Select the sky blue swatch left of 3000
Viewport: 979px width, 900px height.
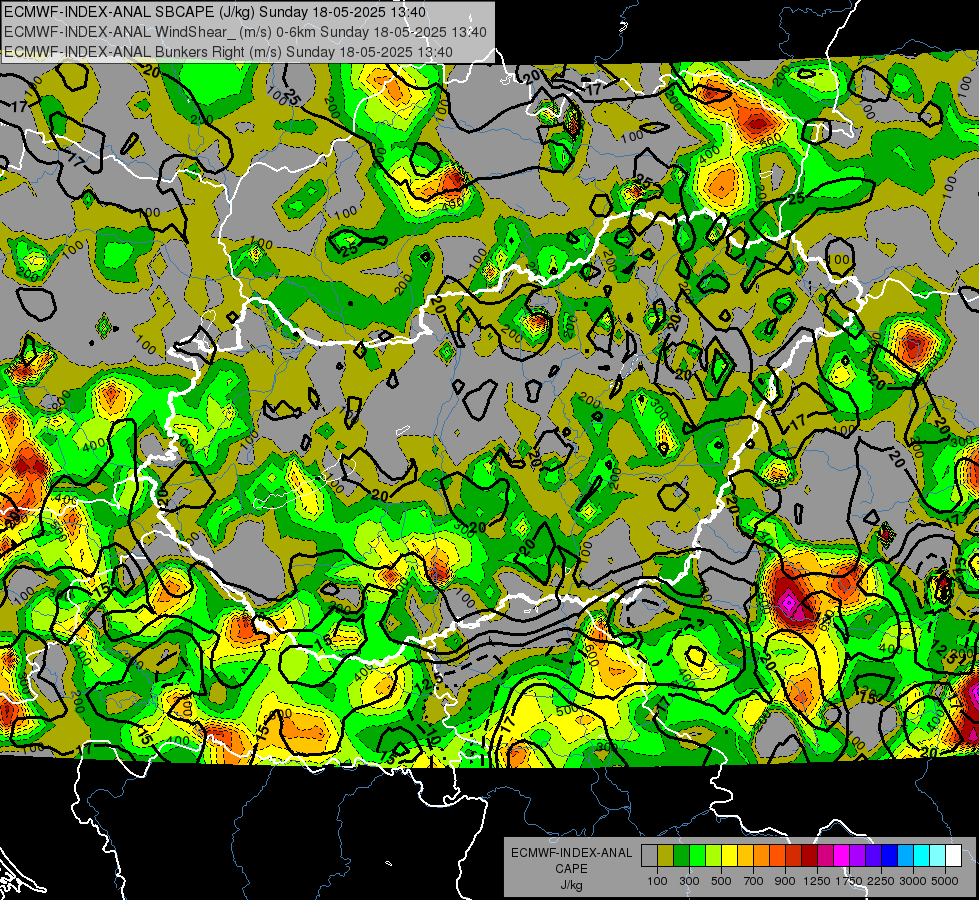point(906,856)
